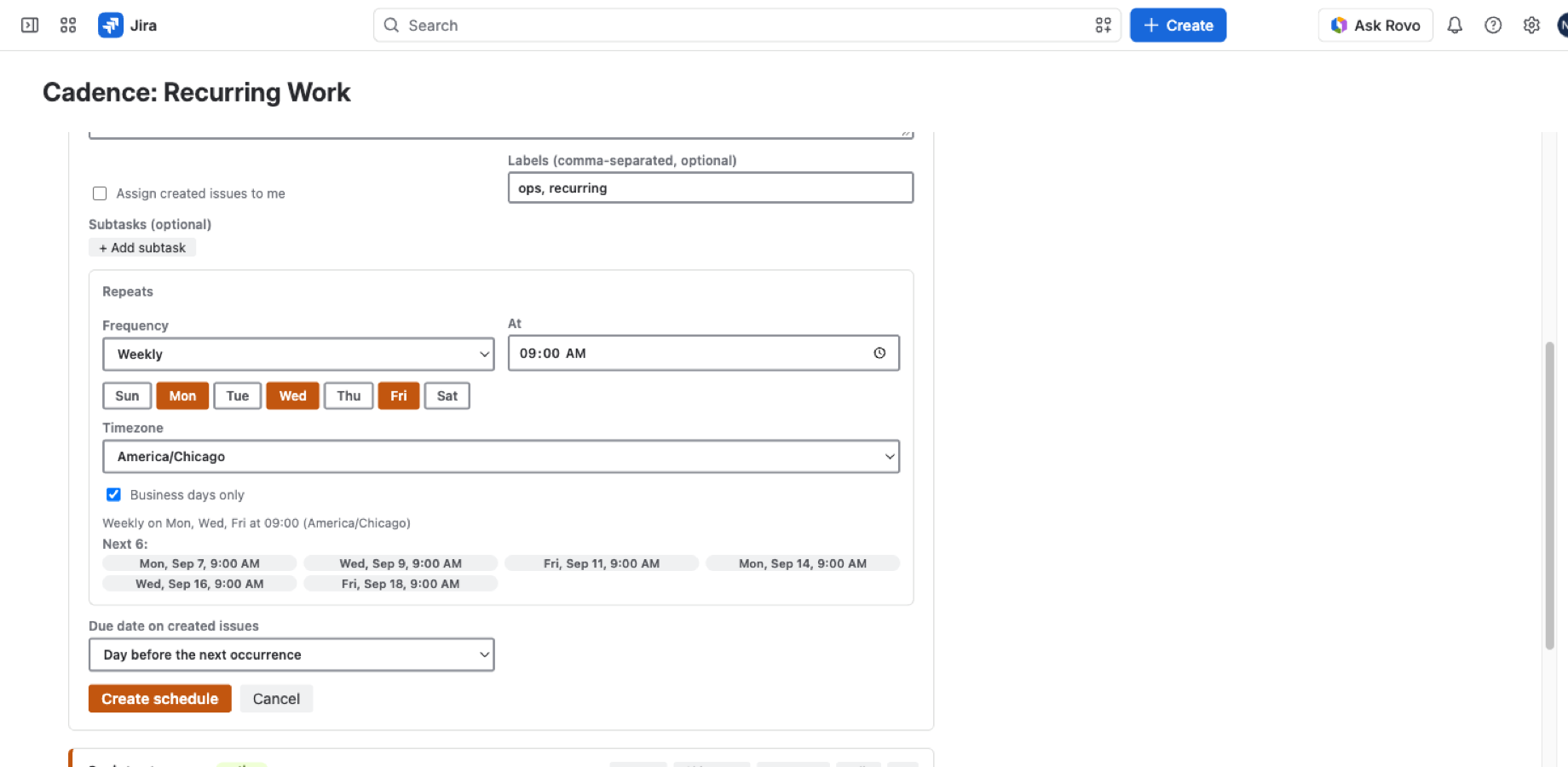Click the Create schedule button
The height and width of the screenshot is (767, 1568).
pyautogui.click(x=160, y=699)
